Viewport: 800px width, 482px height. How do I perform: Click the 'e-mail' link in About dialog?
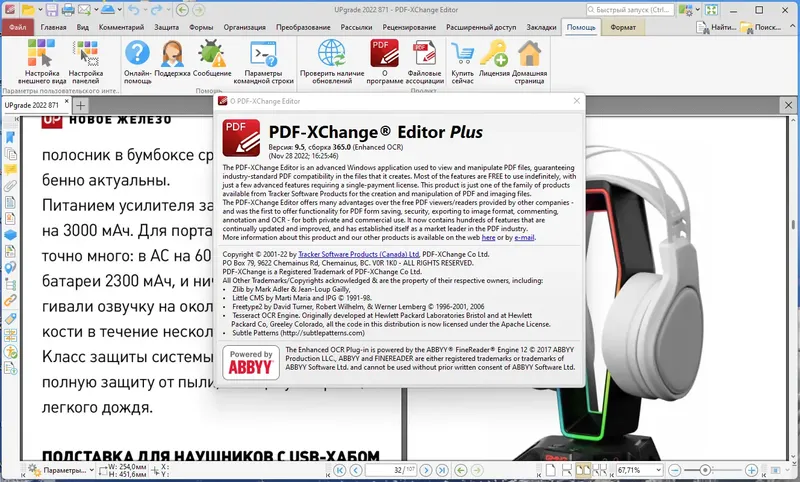click(x=524, y=237)
